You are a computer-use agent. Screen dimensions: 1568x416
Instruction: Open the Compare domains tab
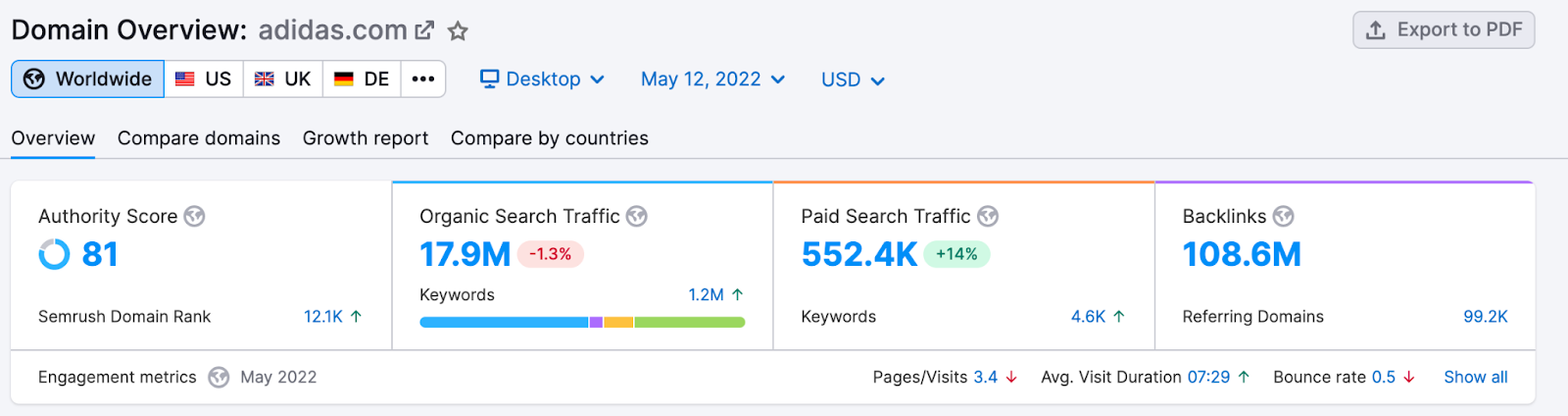(x=199, y=138)
